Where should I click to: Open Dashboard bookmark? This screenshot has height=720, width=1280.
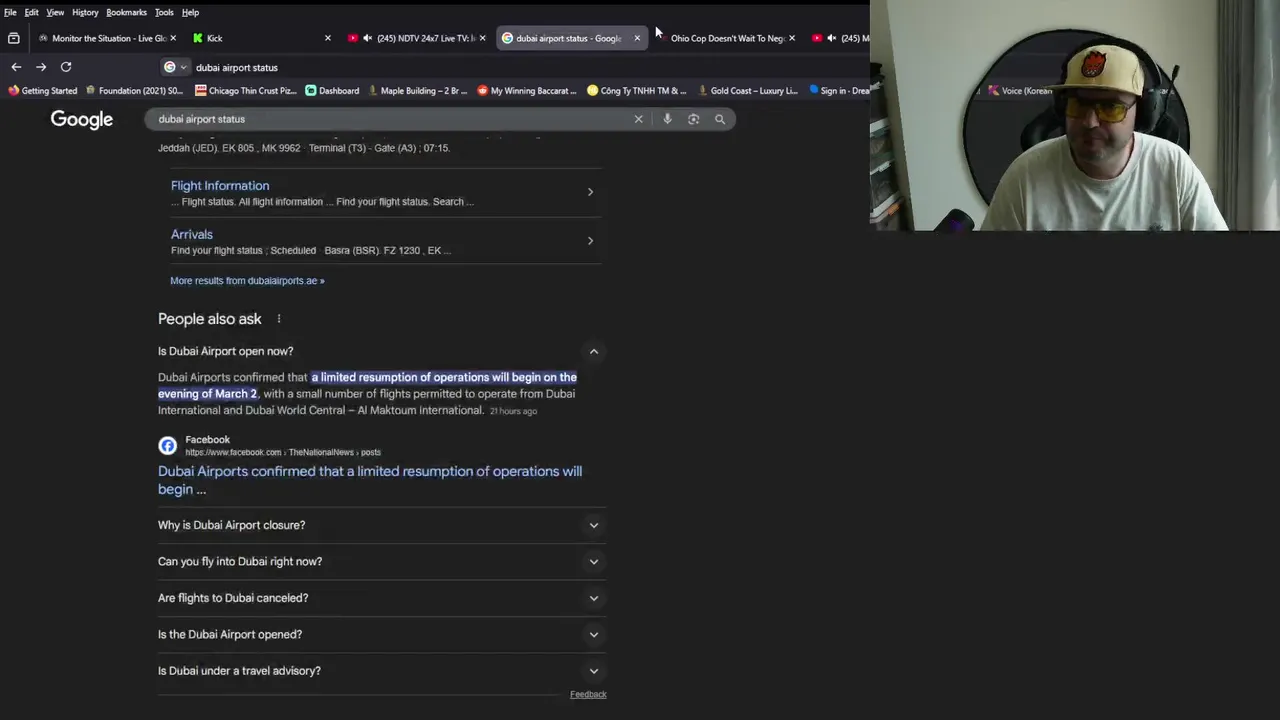coord(332,91)
